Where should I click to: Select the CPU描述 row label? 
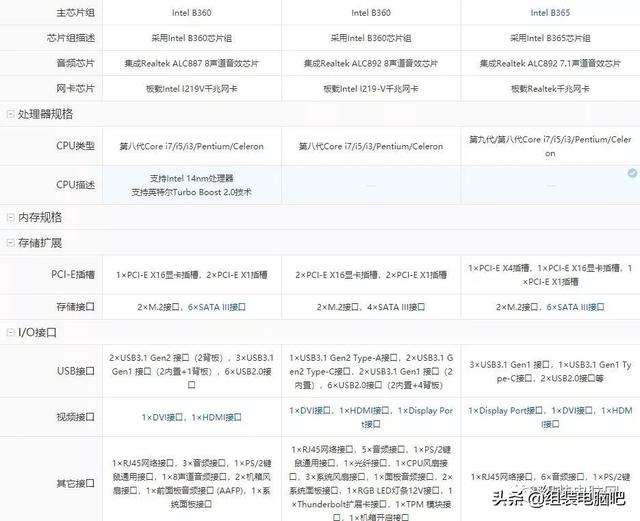click(x=76, y=185)
